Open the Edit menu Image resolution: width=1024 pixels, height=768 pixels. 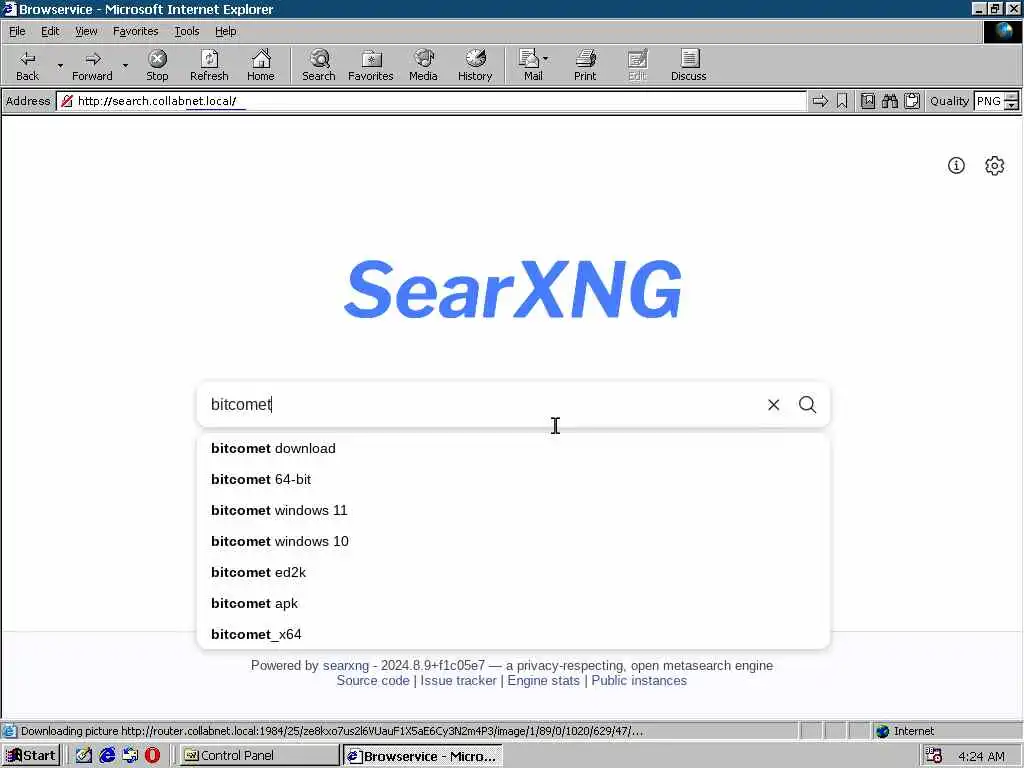click(50, 31)
